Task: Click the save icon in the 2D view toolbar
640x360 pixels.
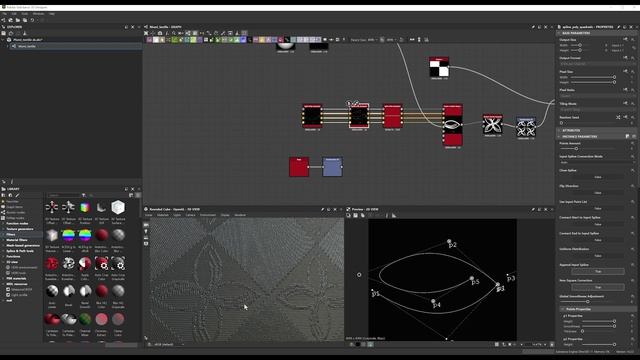Action: pos(356,216)
